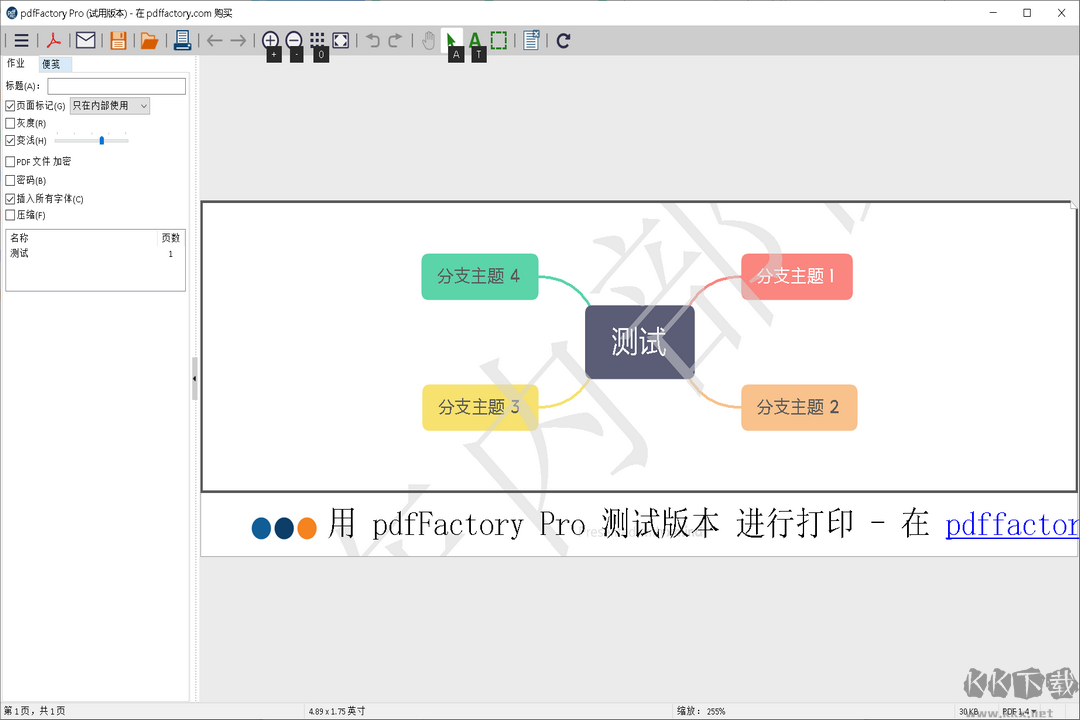The image size is (1080, 720).
Task: Open the pdfFactory hamburger menu
Action: point(21,41)
